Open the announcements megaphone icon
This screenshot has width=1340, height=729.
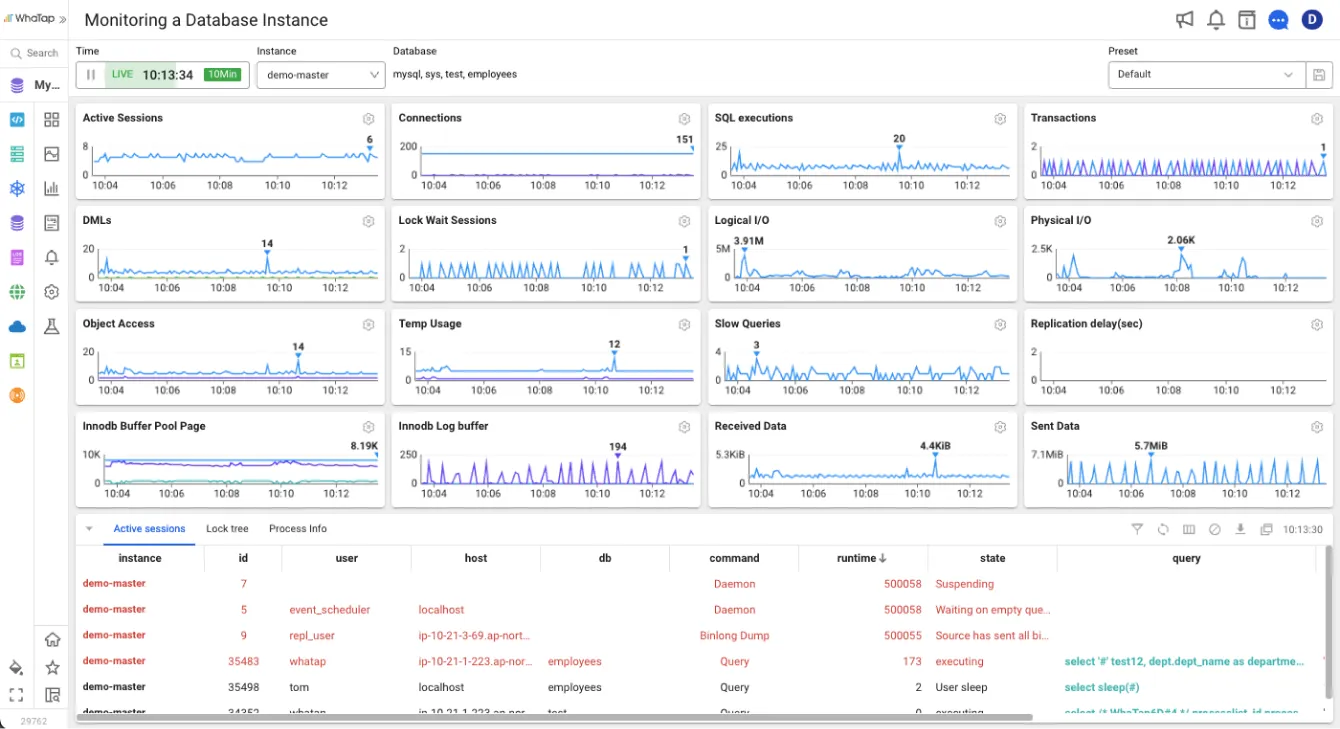coord(1184,20)
